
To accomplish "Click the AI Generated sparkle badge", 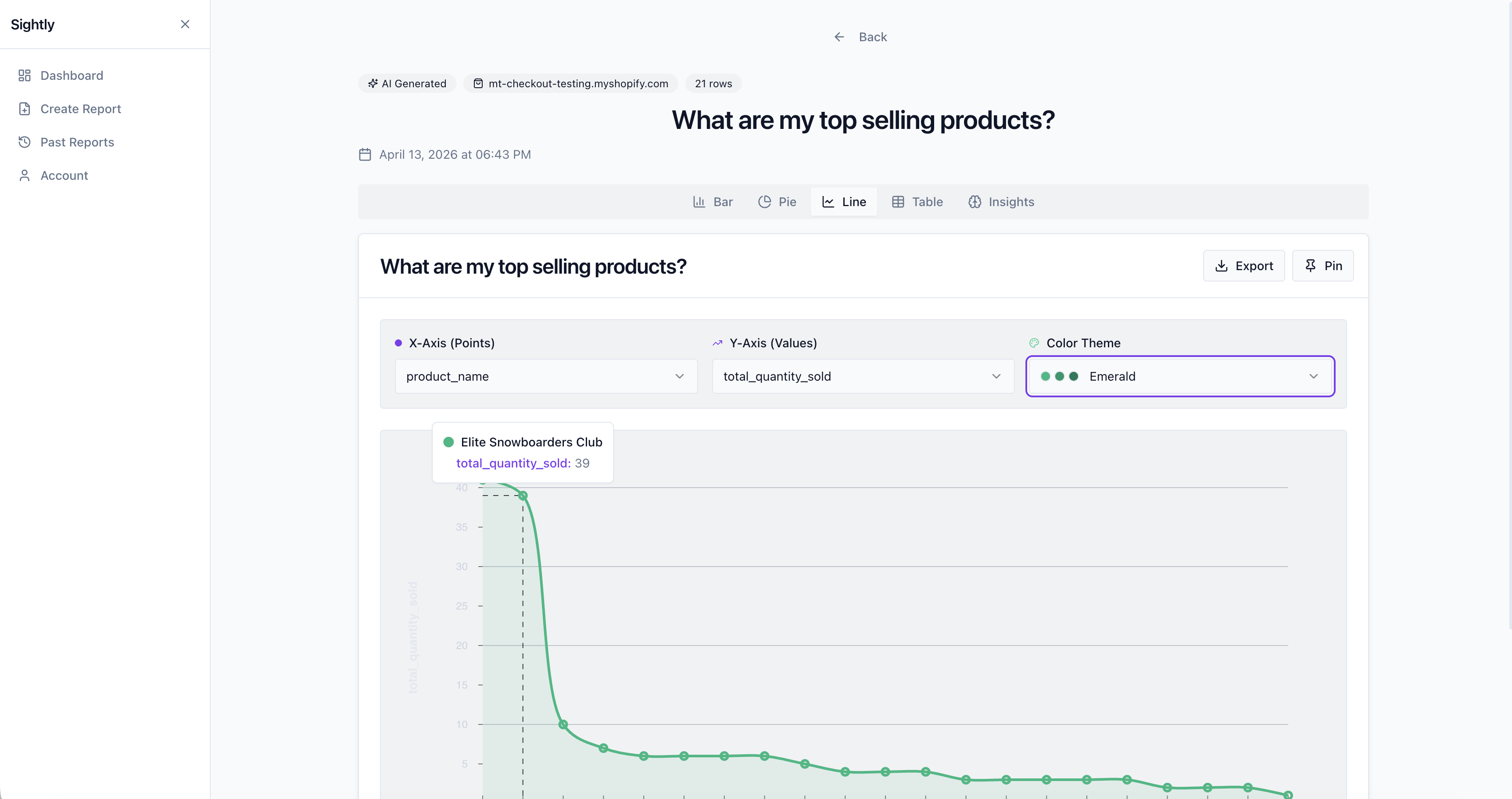I will [407, 83].
